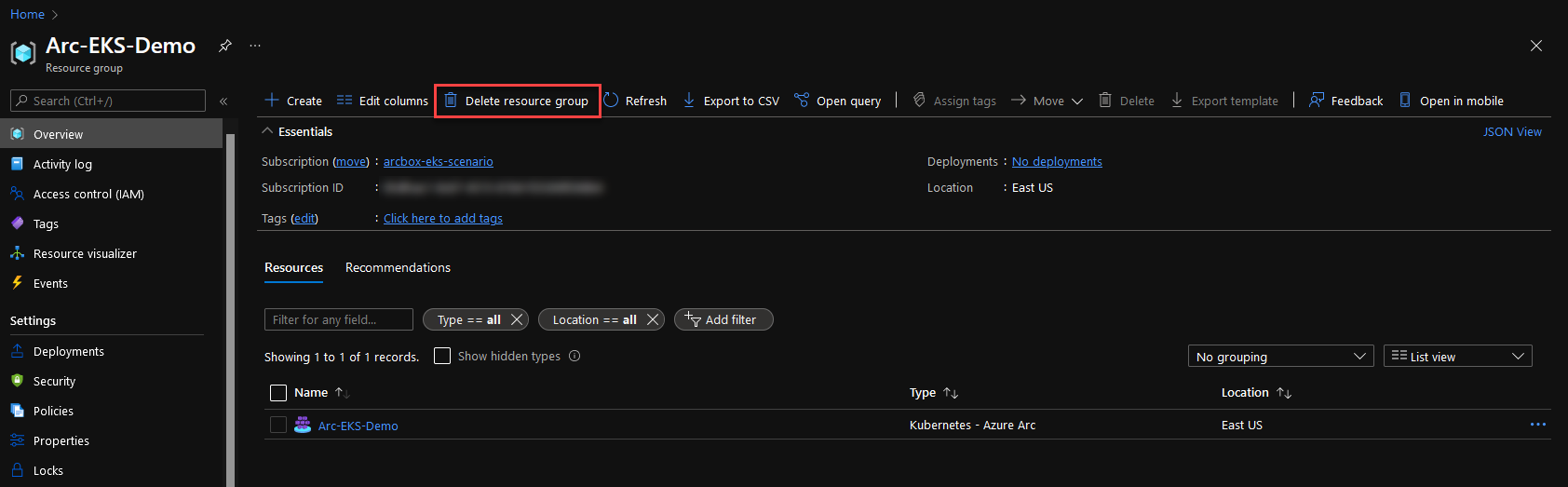Open query in Resource Graph
Image resolution: width=1568 pixels, height=487 pixels.
click(837, 101)
